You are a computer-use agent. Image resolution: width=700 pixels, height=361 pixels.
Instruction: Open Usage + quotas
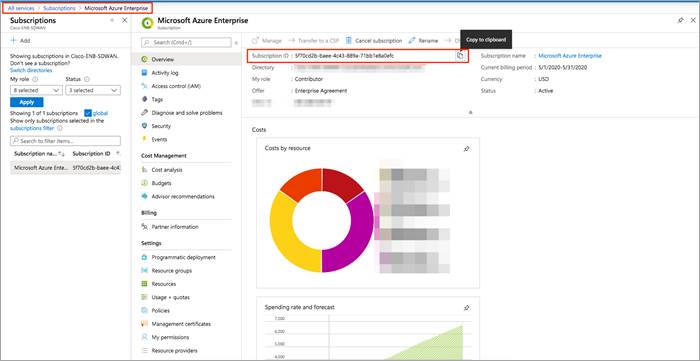click(x=171, y=297)
